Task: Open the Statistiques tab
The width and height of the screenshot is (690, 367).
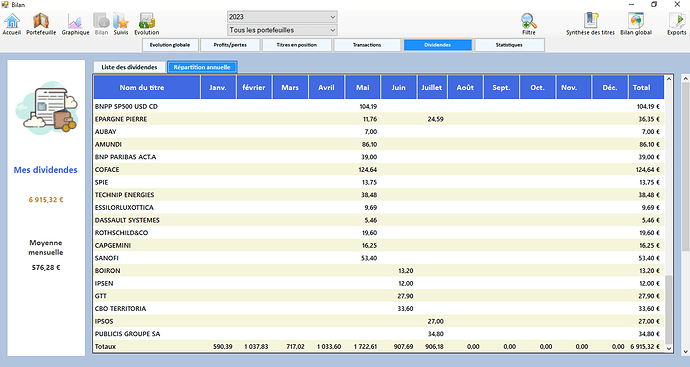Action: click(509, 45)
